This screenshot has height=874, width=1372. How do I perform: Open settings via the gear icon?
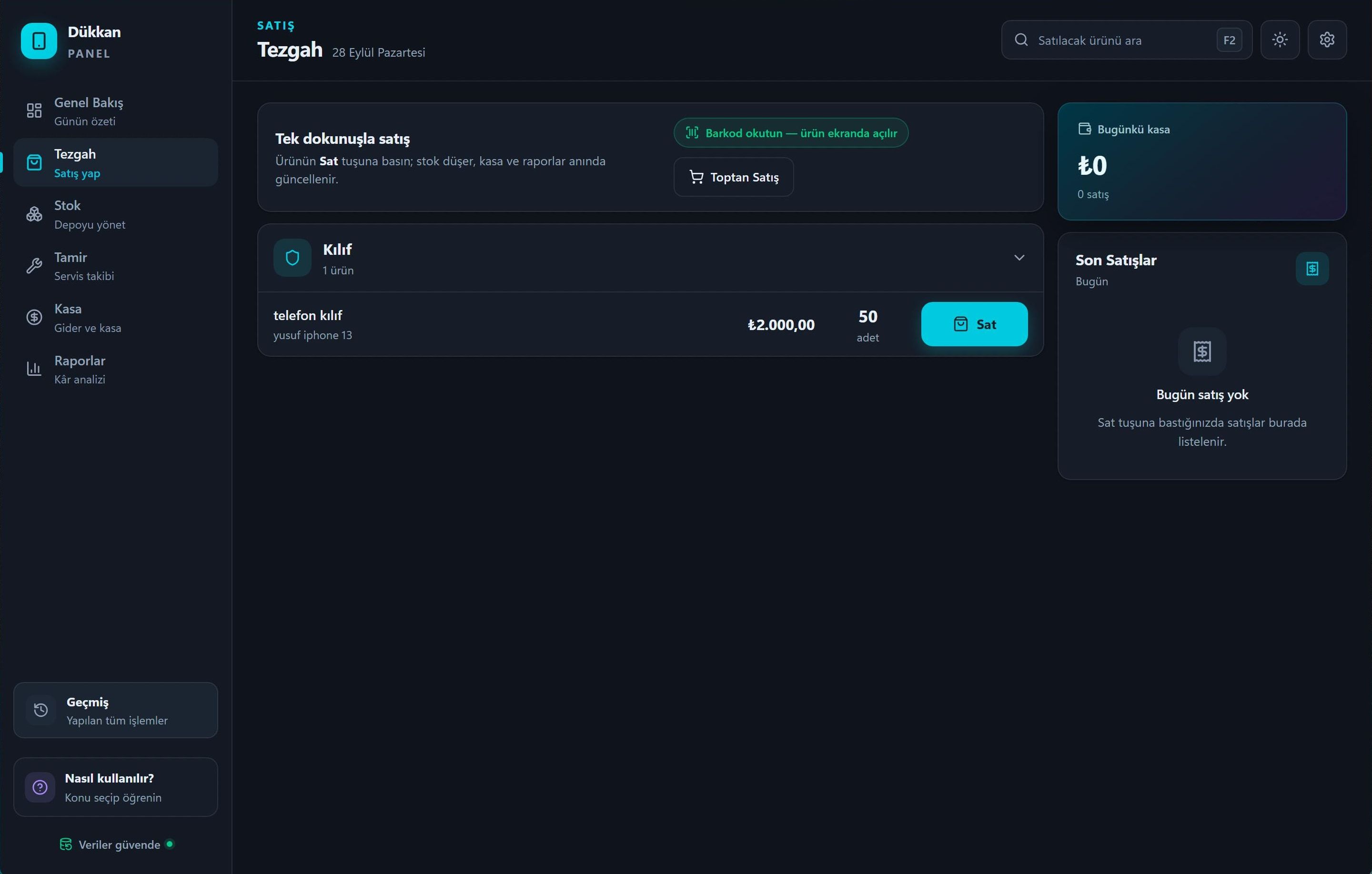1327,40
